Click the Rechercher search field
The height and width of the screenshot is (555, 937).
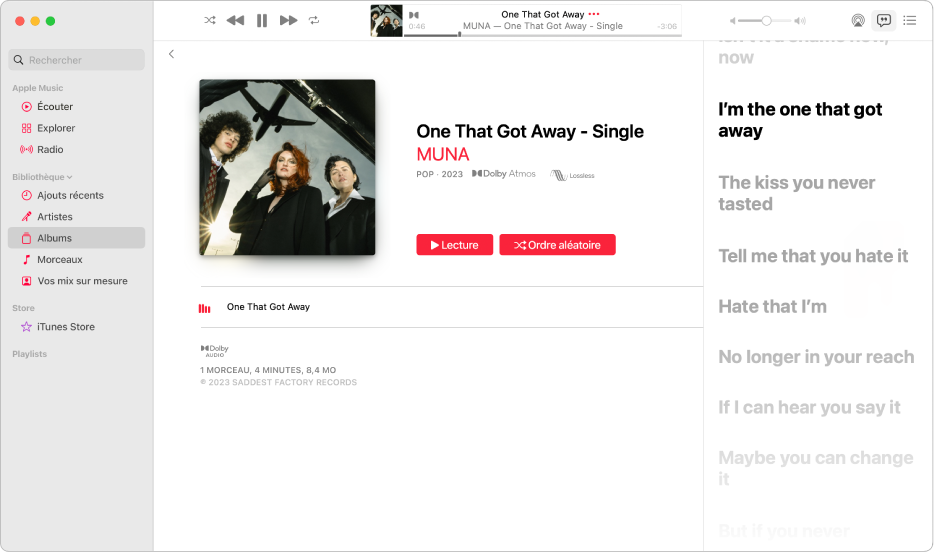click(76, 60)
